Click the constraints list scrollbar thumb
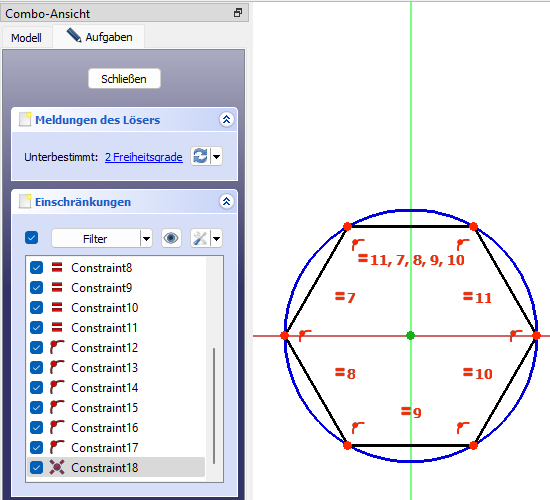 pos(214,406)
